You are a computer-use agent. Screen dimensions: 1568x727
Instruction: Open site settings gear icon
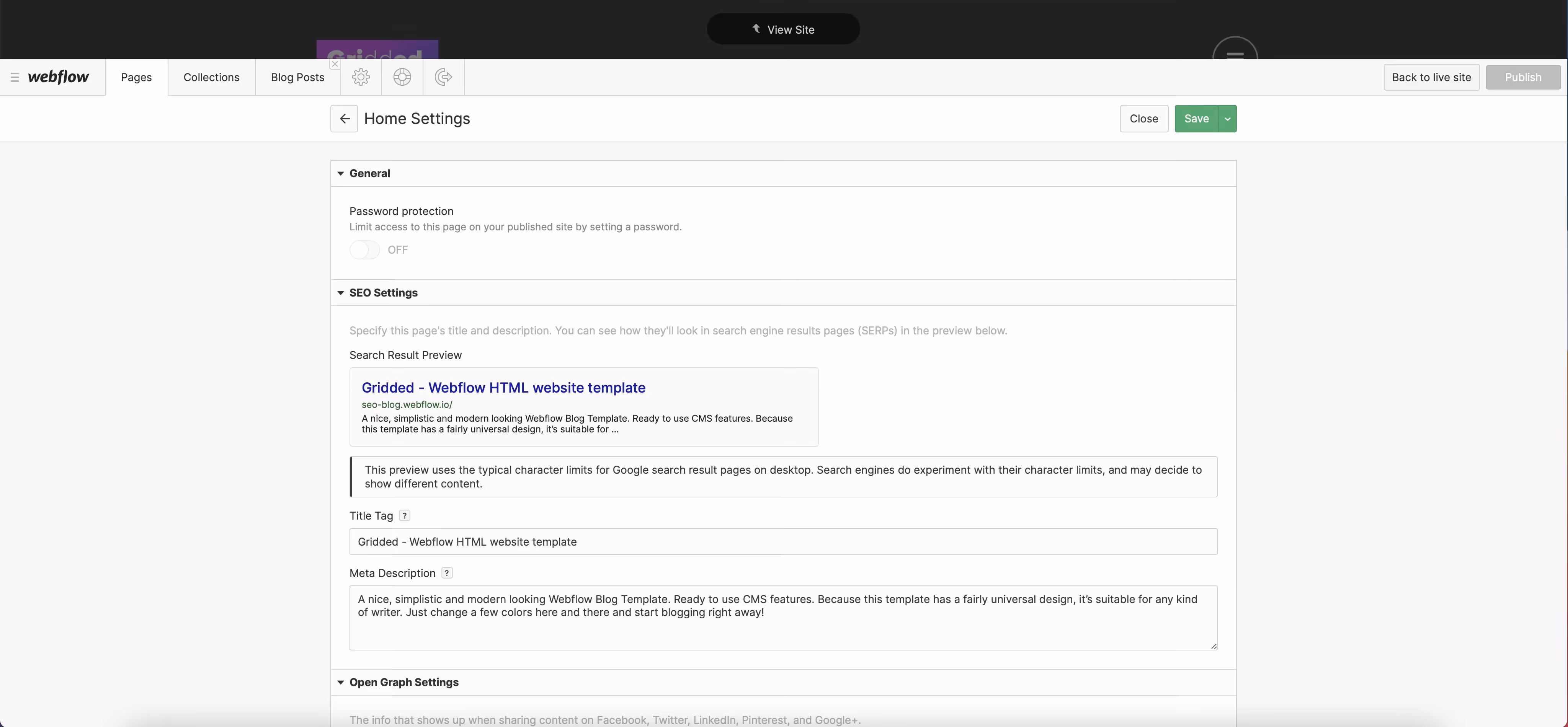[x=361, y=77]
